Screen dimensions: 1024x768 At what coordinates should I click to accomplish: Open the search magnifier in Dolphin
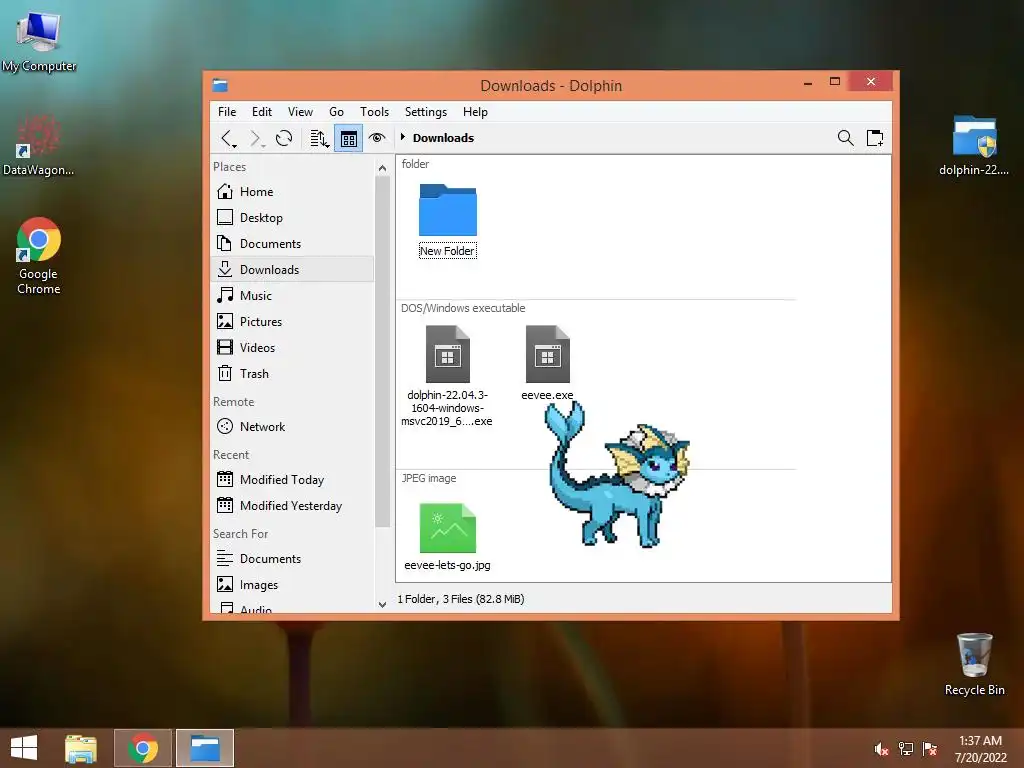point(846,138)
